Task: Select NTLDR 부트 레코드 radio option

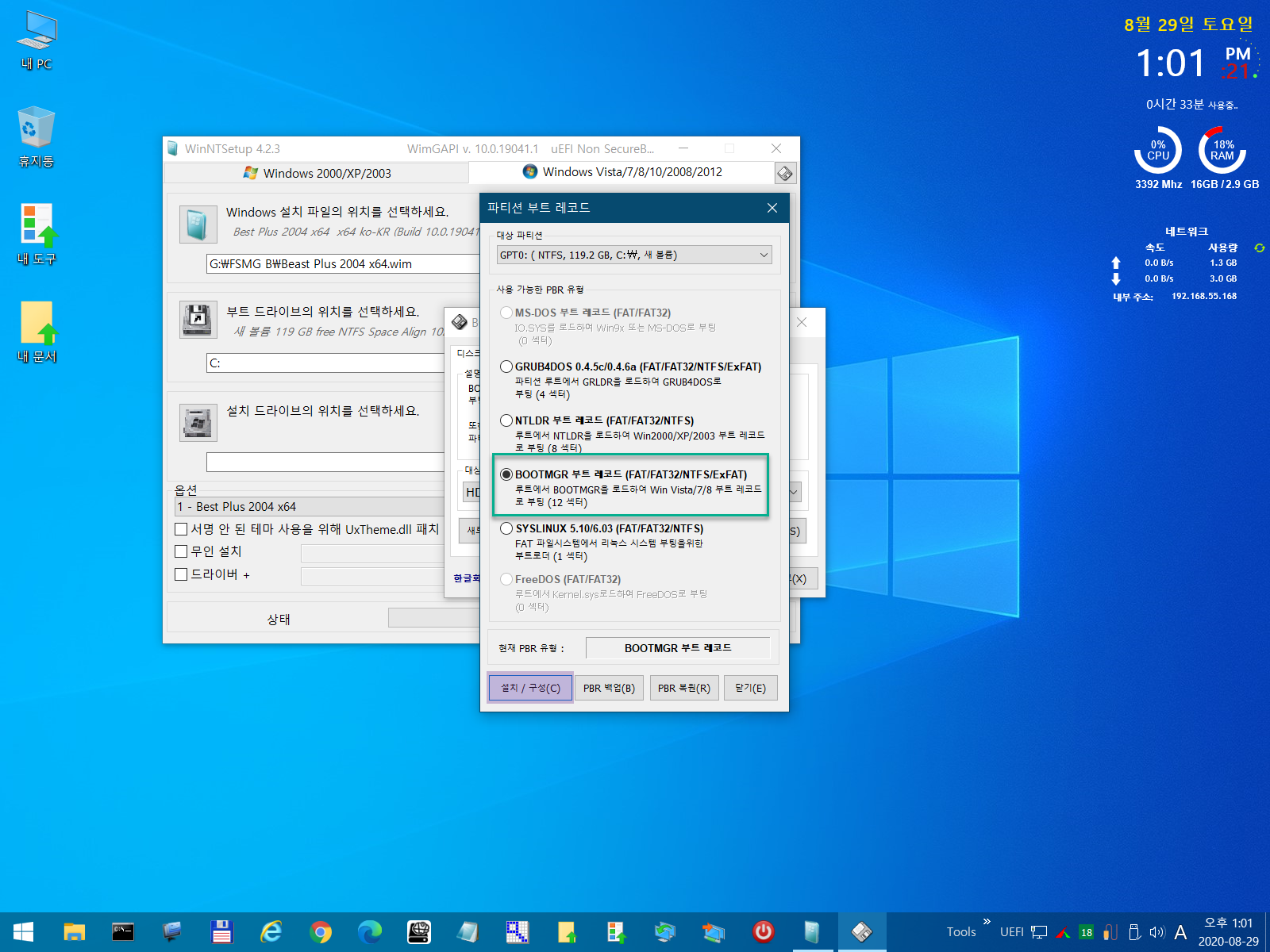Action: click(x=506, y=420)
